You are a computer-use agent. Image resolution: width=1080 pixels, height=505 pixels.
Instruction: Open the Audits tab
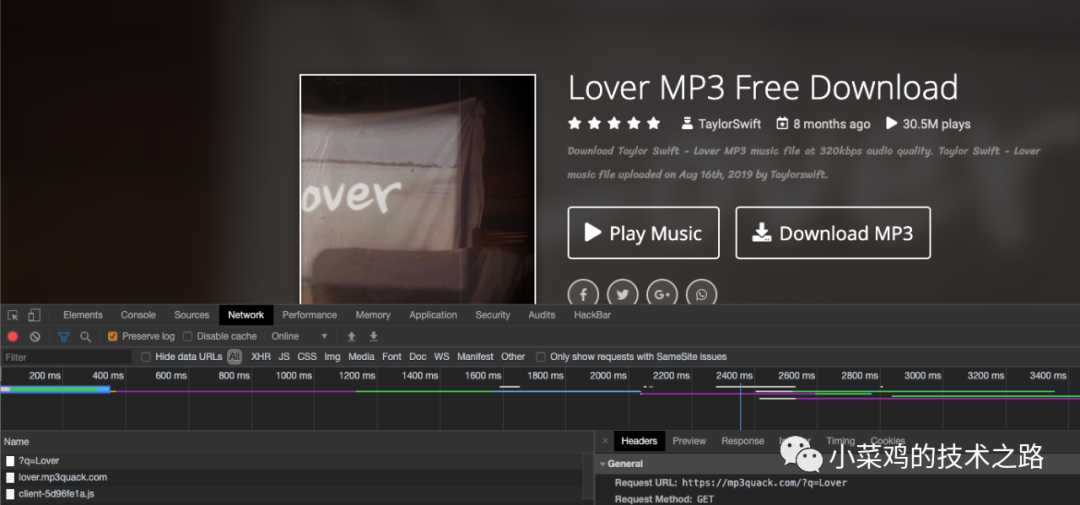(x=541, y=315)
